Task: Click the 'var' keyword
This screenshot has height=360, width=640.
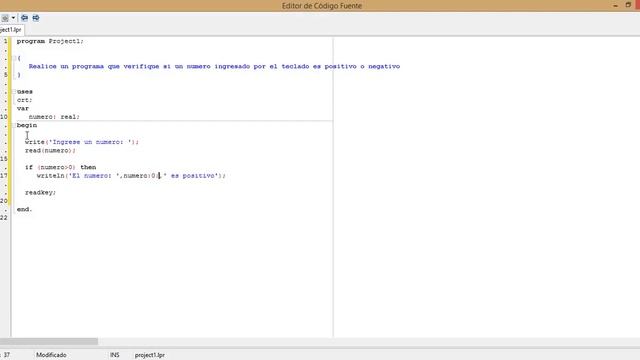Action: pos(23,108)
